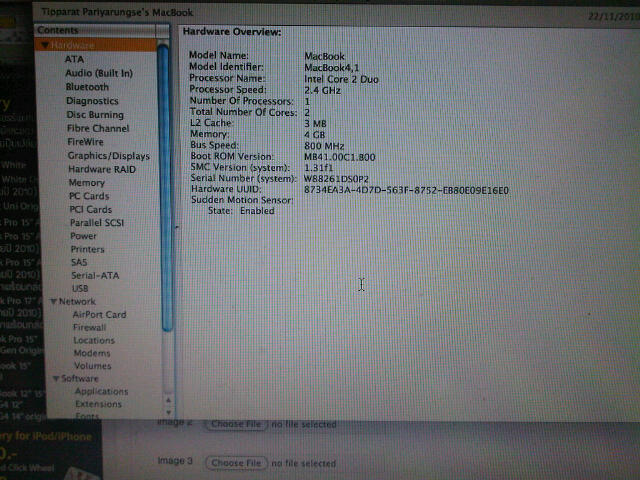Click the blue sidebar scrollbar thumb
640x480 pixels.
[x=164, y=188]
